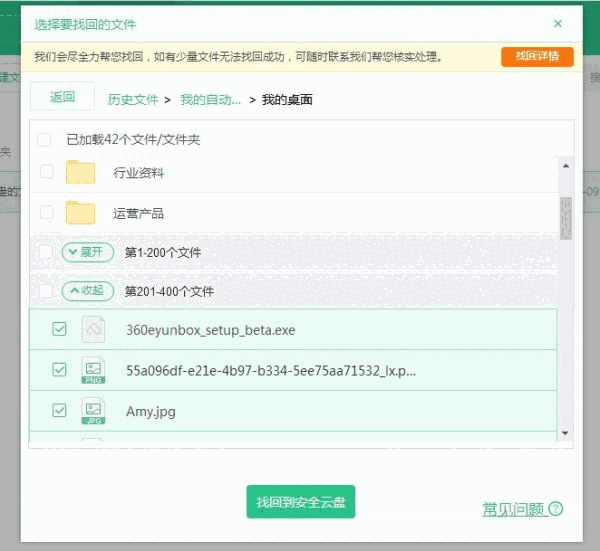Check the 第201-400个文件 group checkbox
This screenshot has width=600, height=551.
46,291
